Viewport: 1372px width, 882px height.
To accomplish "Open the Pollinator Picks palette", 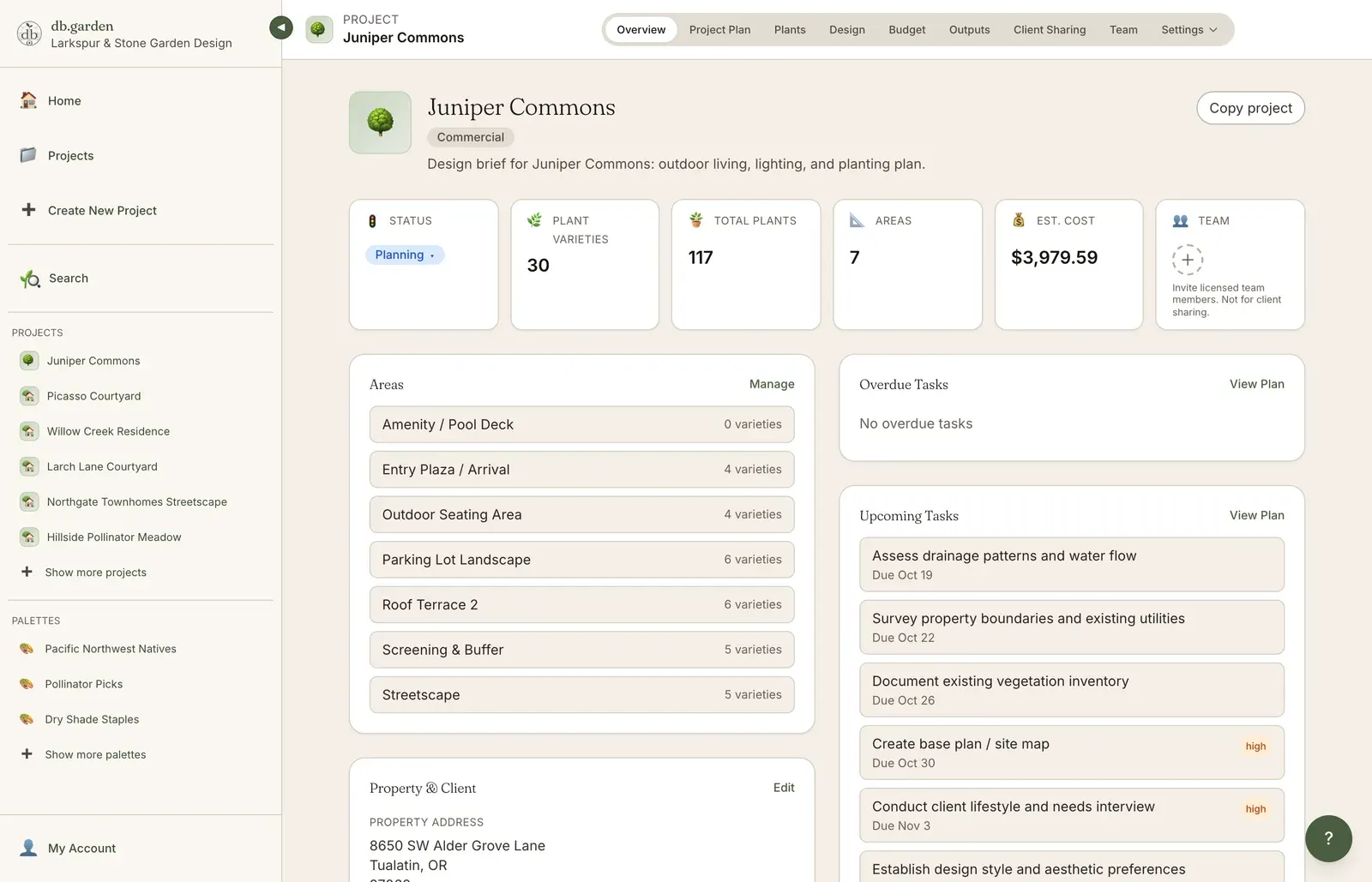I will coord(83,684).
